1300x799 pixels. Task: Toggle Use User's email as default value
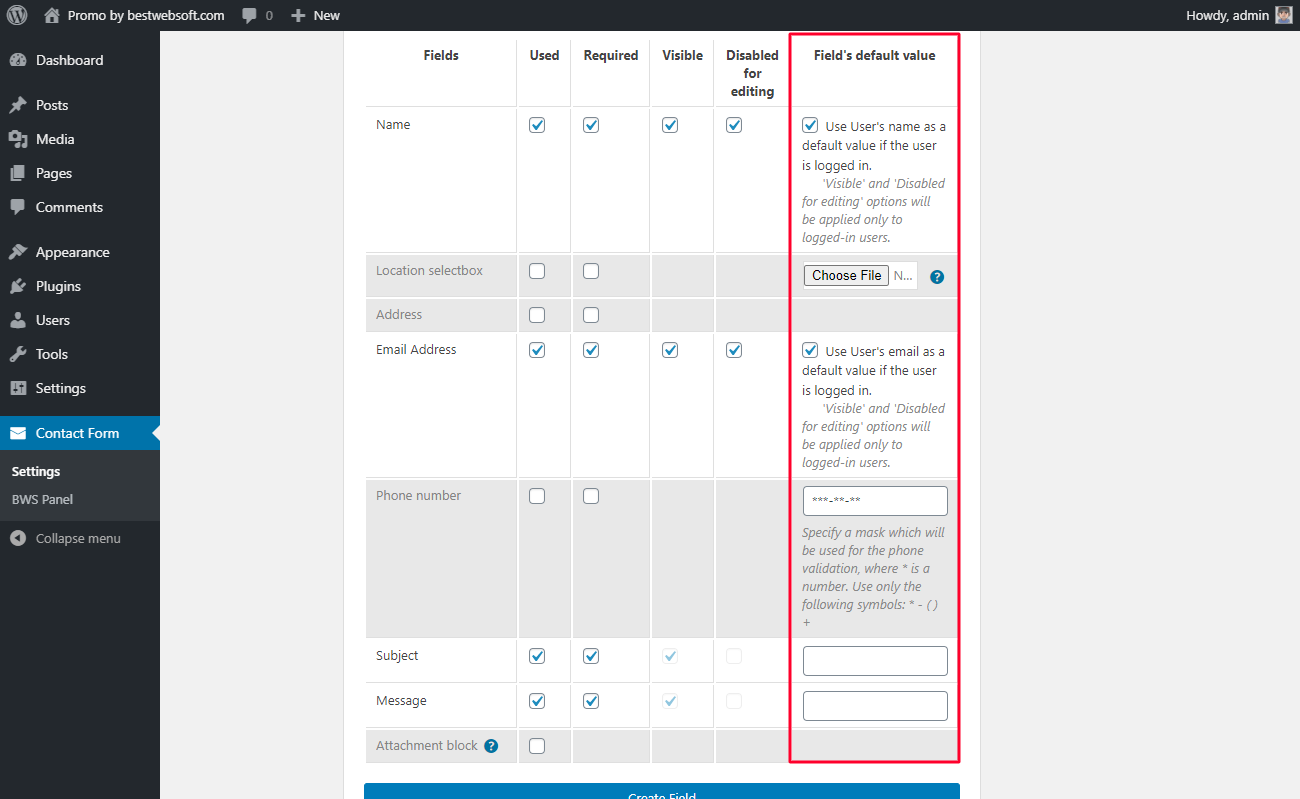coord(810,351)
